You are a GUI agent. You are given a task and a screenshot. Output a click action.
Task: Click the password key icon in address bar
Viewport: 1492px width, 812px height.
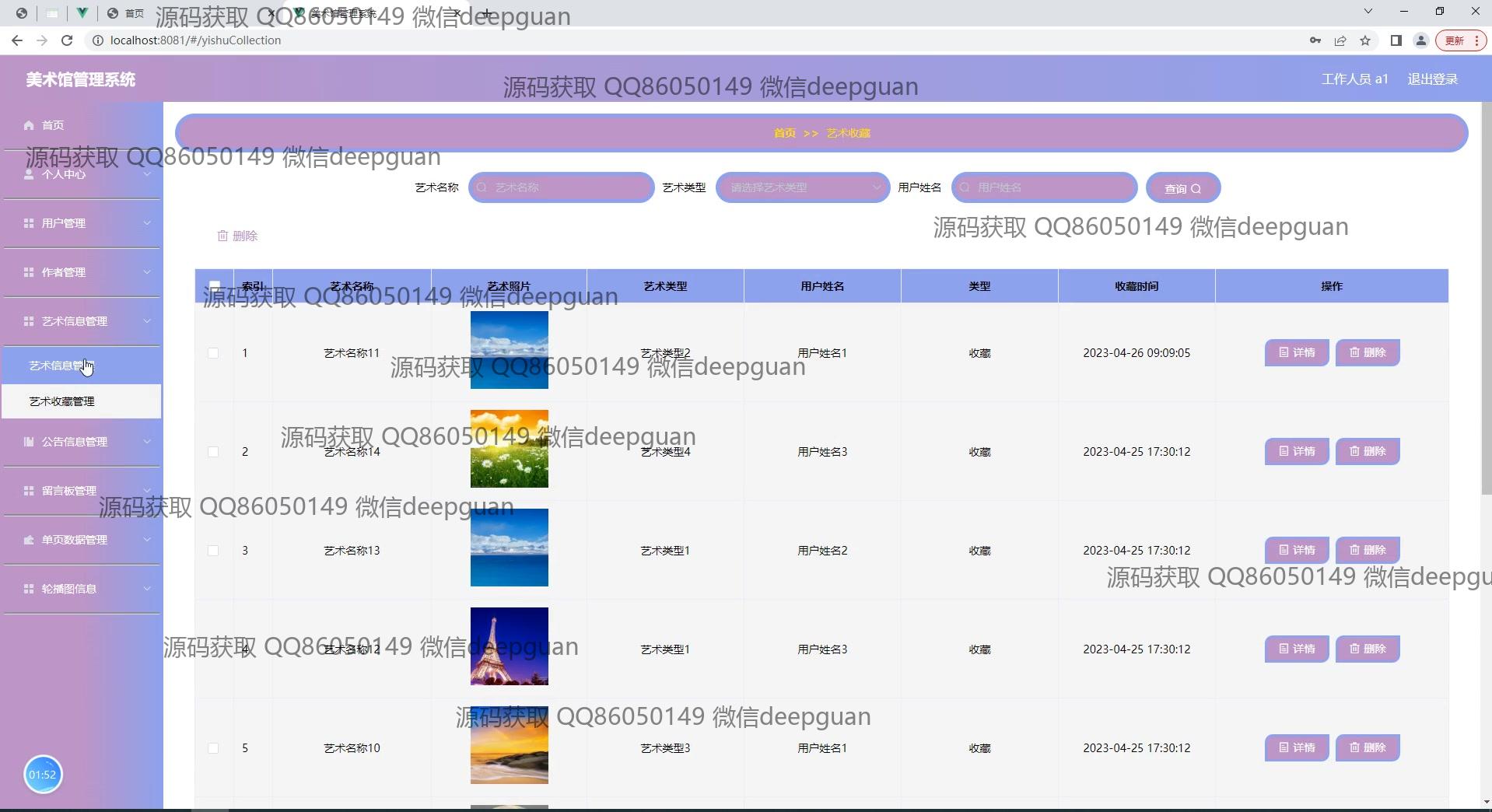(1315, 40)
